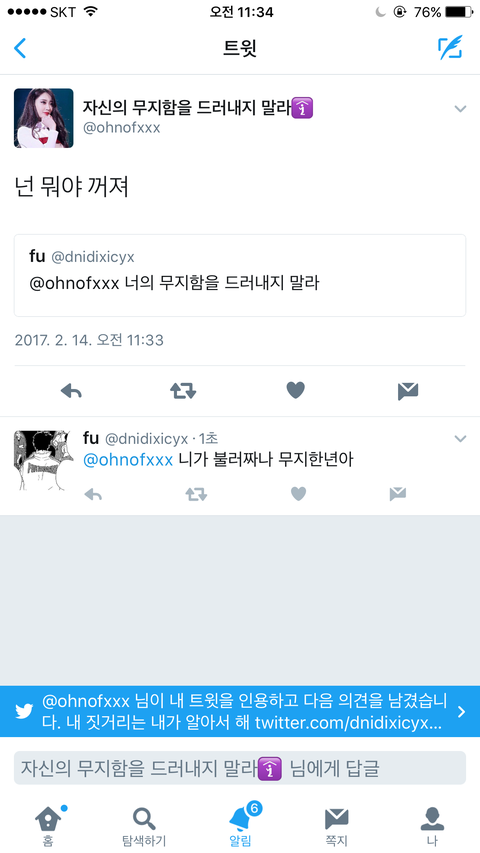480x853 pixels.
Task: Switch to the 홈 tab
Action: 48,826
